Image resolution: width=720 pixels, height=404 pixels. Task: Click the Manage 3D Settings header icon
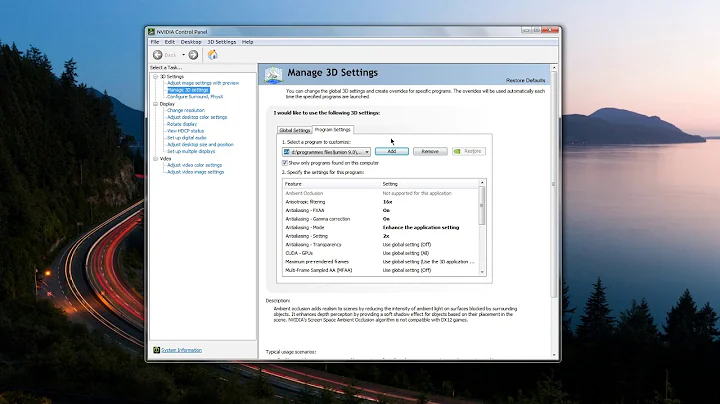tap(273, 74)
